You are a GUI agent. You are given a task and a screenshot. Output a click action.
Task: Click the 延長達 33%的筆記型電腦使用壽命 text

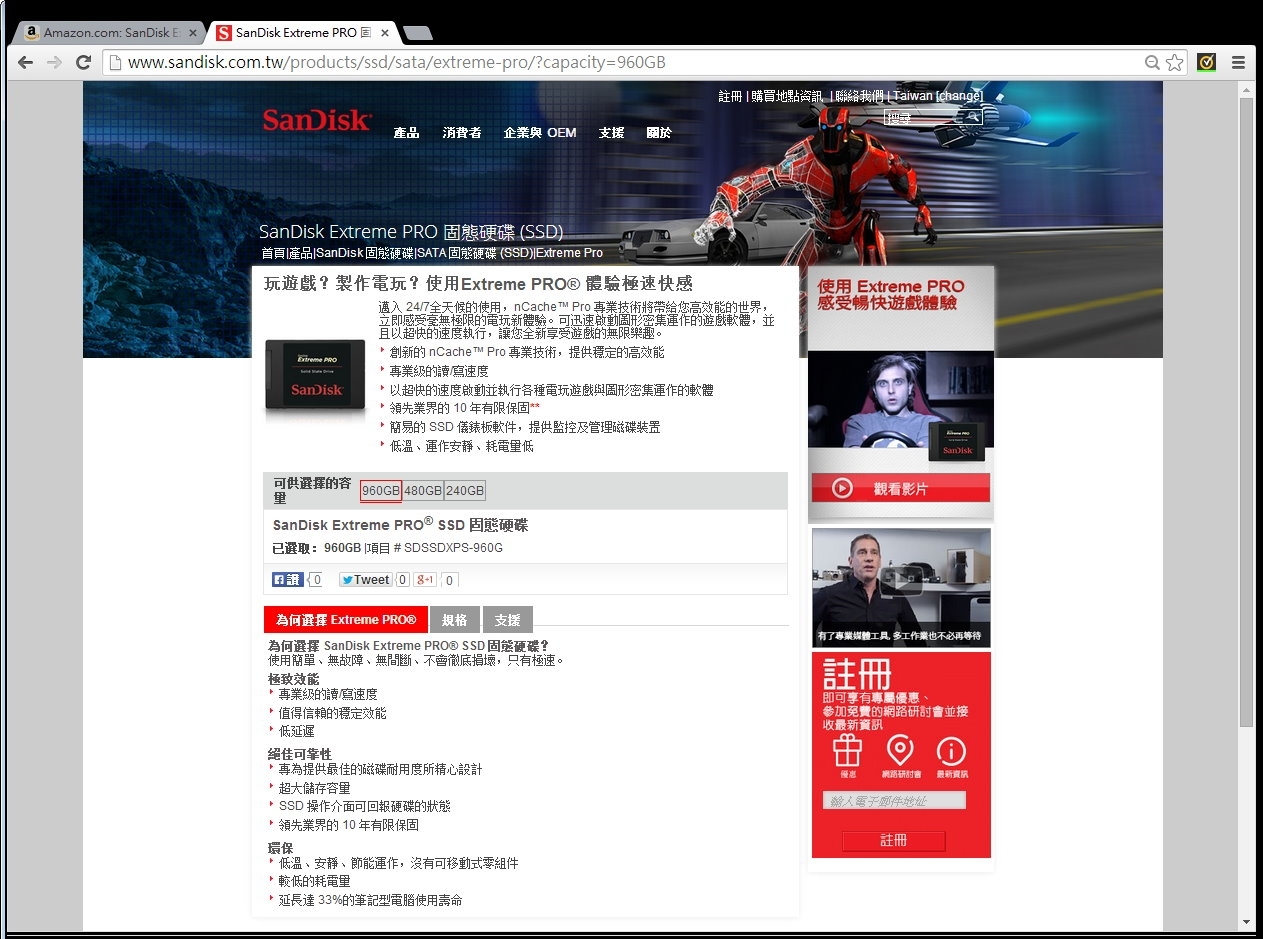tap(371, 900)
